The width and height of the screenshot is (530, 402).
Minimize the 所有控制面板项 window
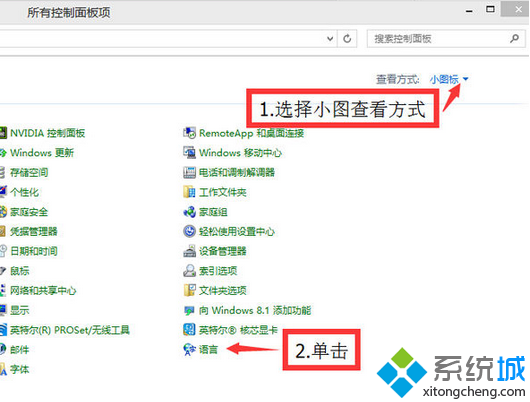click(469, 10)
